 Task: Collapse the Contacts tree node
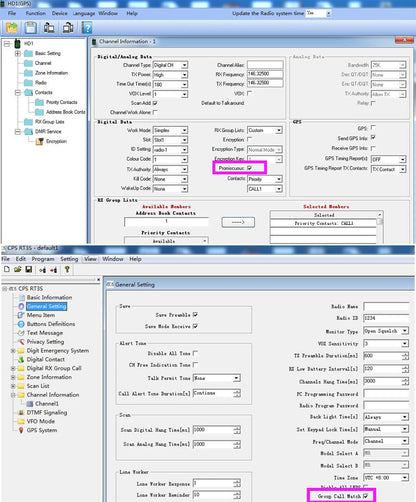(x=18, y=93)
